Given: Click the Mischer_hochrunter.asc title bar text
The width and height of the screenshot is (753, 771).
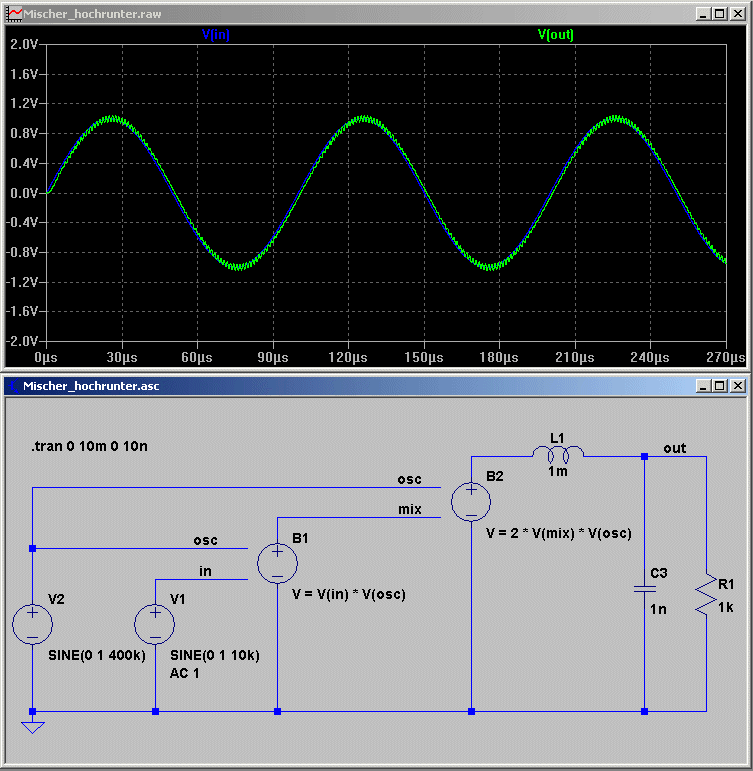Looking at the screenshot, I should coord(91,386).
